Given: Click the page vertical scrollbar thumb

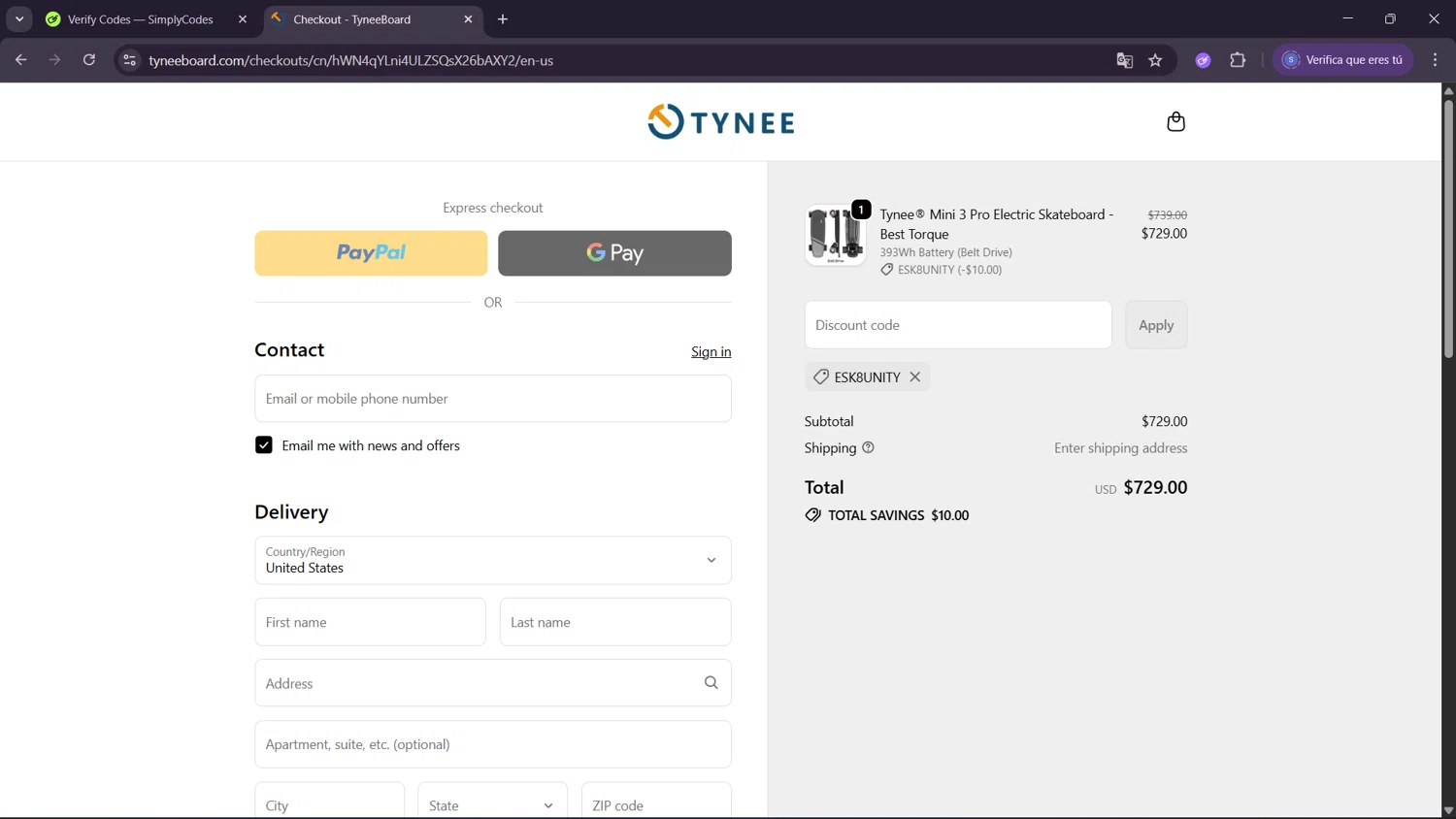Looking at the screenshot, I should click(x=1448, y=228).
